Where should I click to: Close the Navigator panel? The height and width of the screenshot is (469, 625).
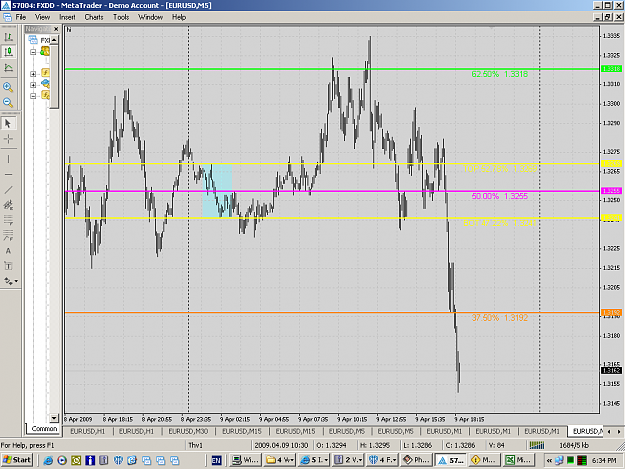coord(56,29)
